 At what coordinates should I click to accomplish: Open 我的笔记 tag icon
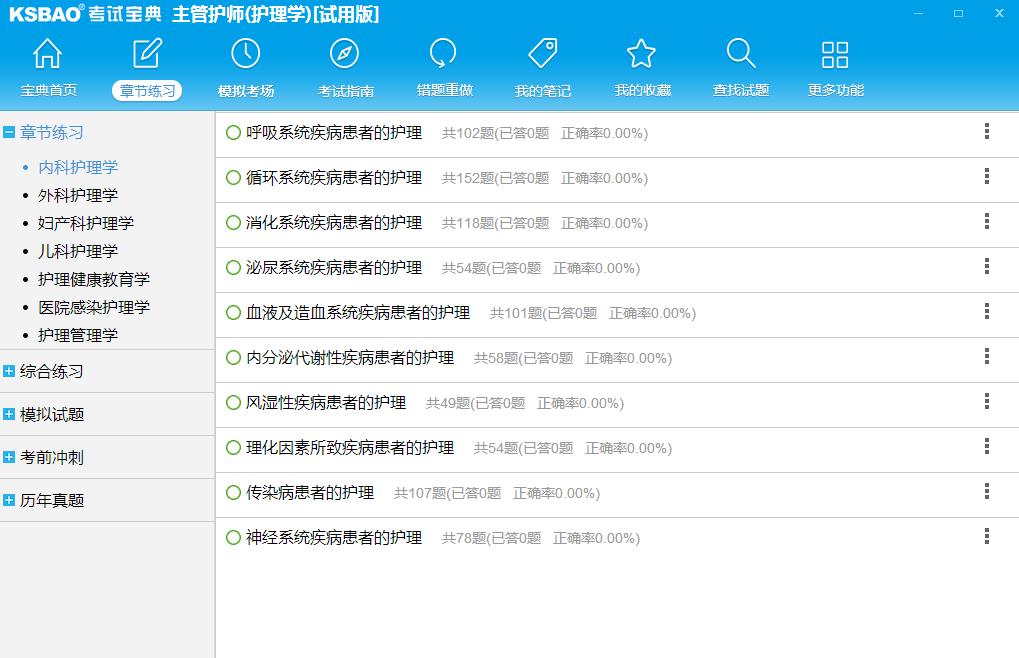pyautogui.click(x=542, y=54)
